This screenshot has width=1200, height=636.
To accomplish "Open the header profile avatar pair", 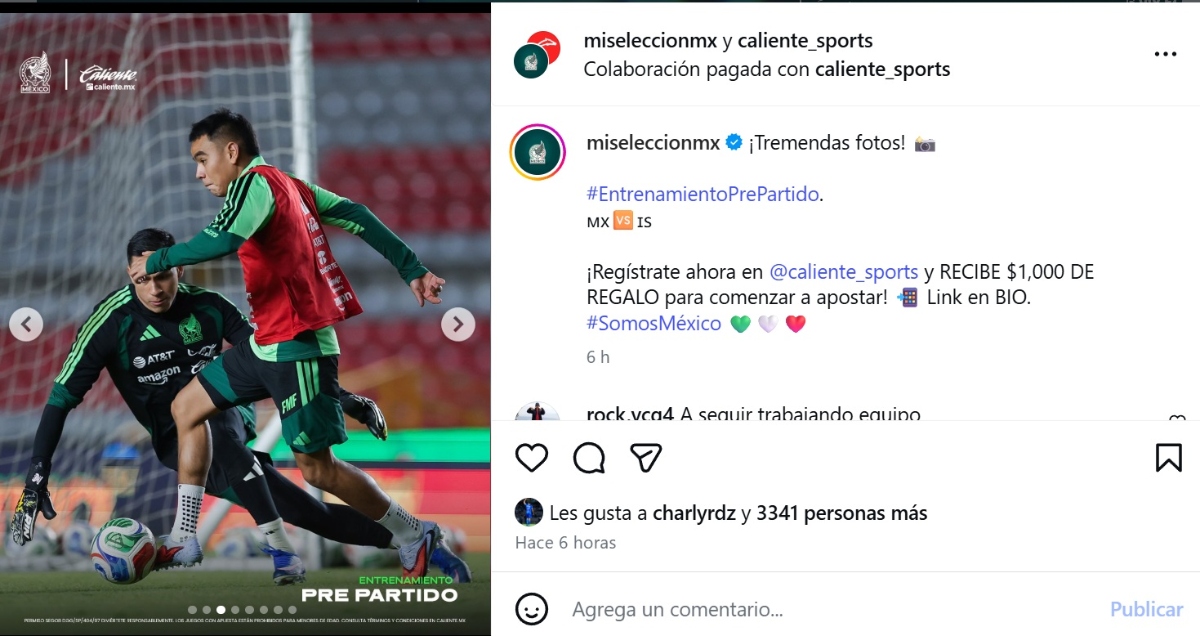I will 535,55.
